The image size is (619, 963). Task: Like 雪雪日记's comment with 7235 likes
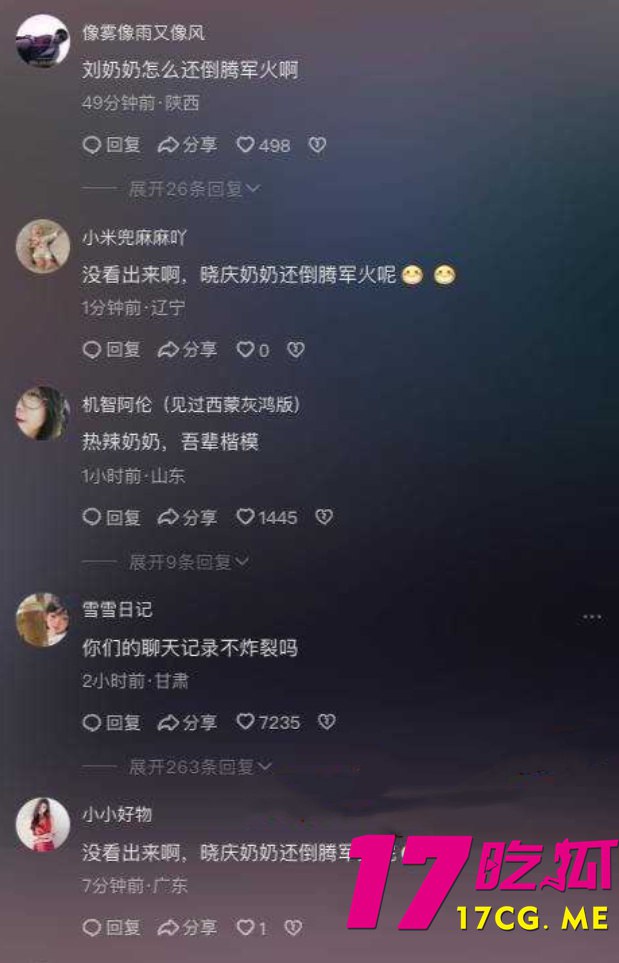[x=268, y=722]
